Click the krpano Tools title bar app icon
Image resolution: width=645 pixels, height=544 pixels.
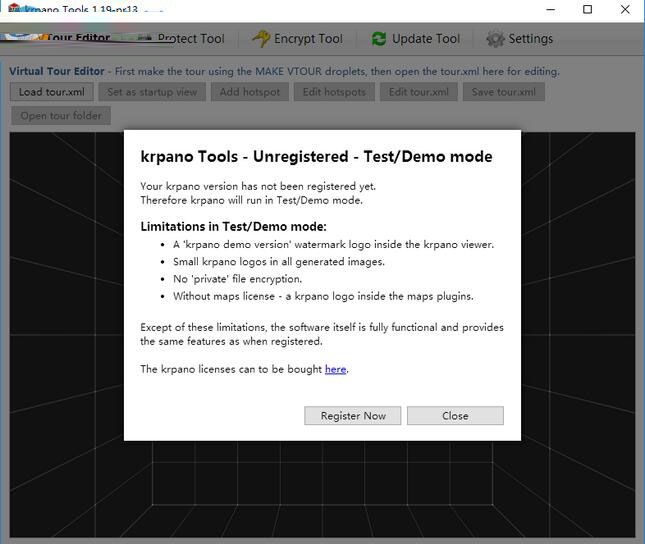pyautogui.click(x=14, y=8)
